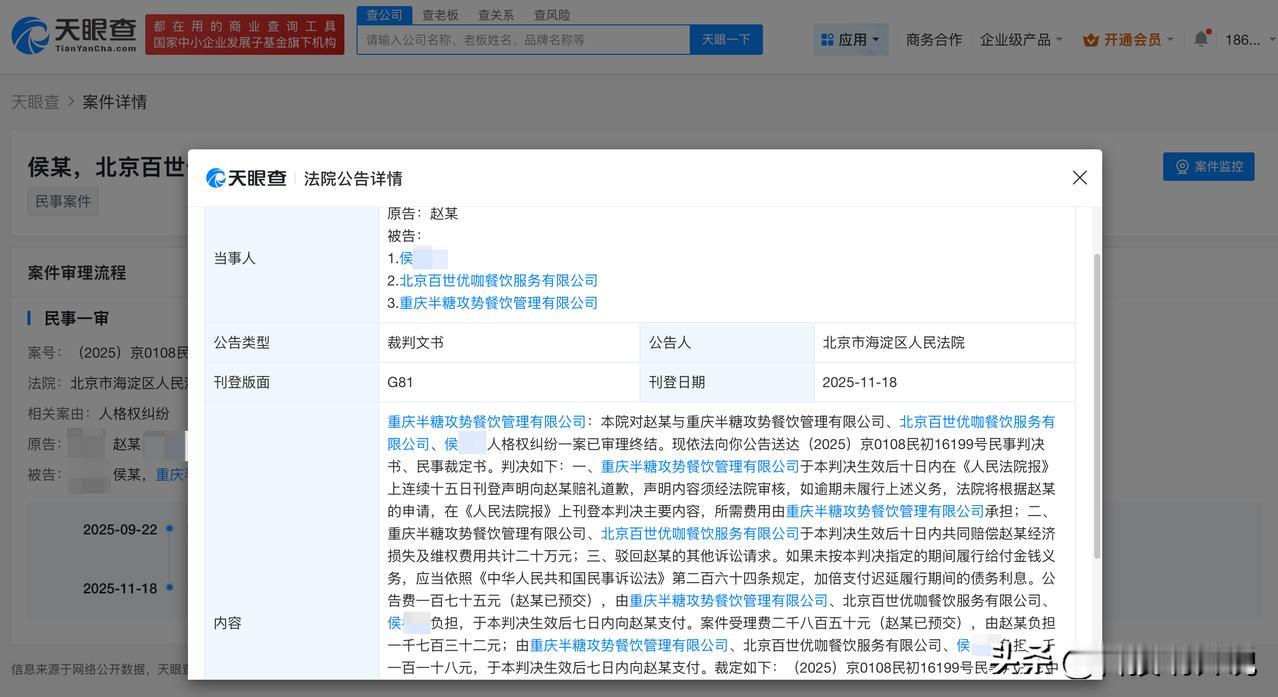Click the 2025-09-22 timeline marker
1278x697 pixels.
coord(169,528)
